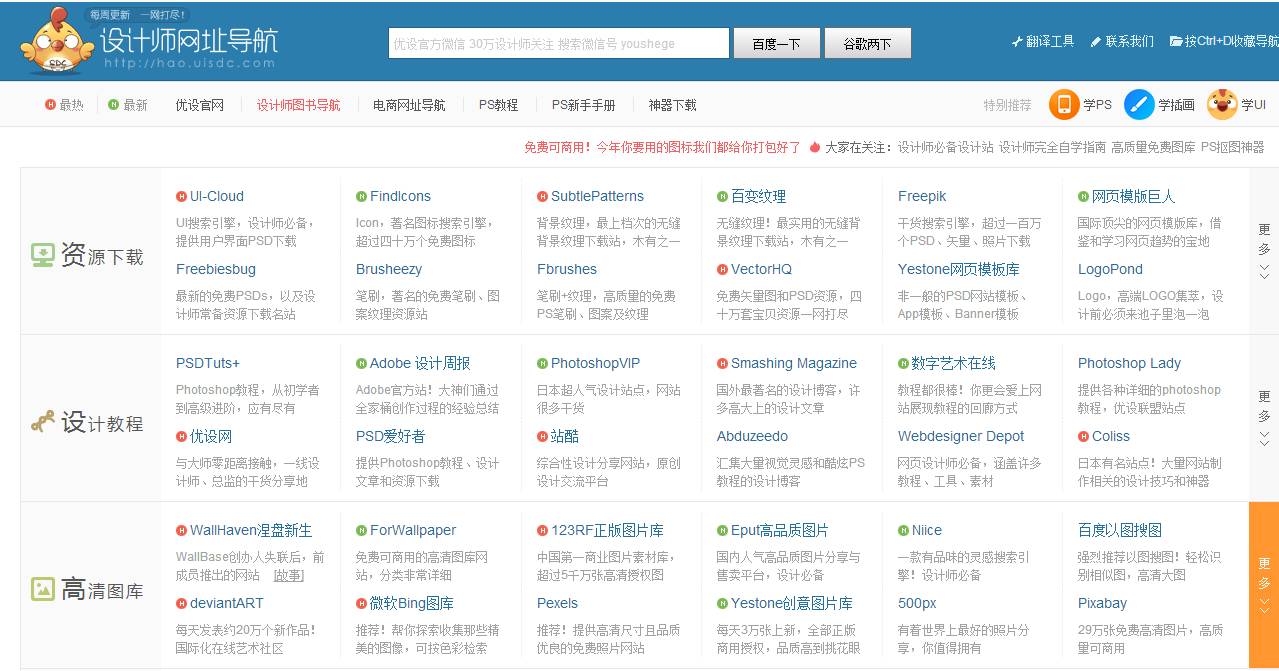Click the badge icon beside 数字艺术在线
Viewport: 1279px width, 671px height.
click(903, 364)
